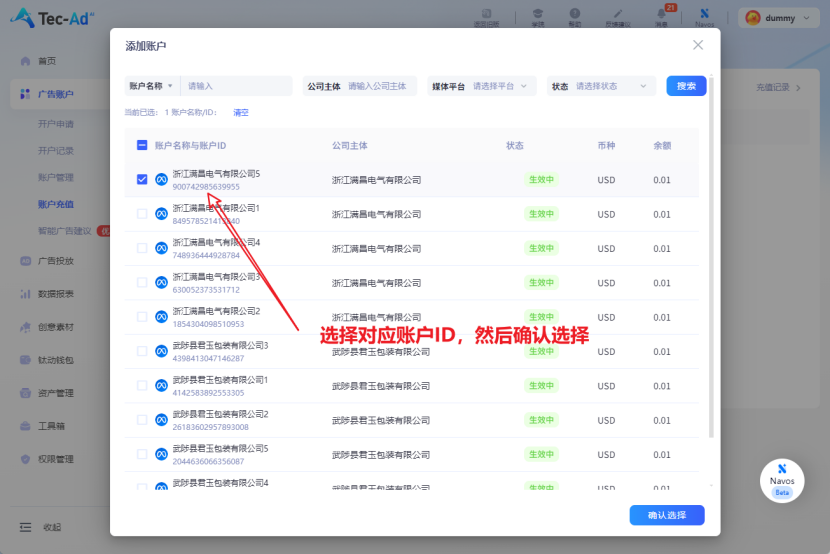The image size is (830, 554).
Task: Click Meta icon for 浙江满昌电气有限公司3
Action: click(x=161, y=283)
